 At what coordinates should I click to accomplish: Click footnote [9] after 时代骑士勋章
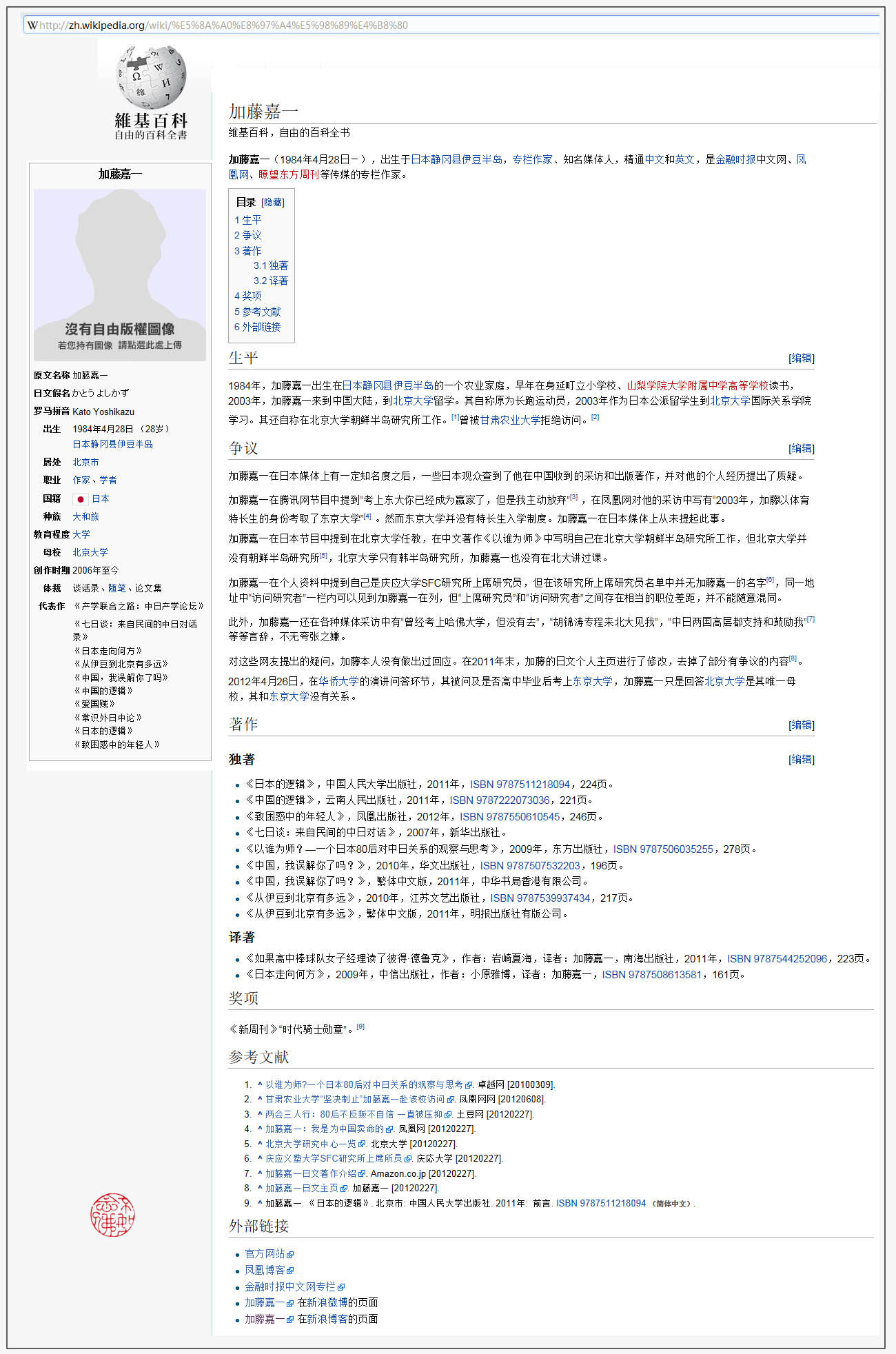pos(360,1027)
